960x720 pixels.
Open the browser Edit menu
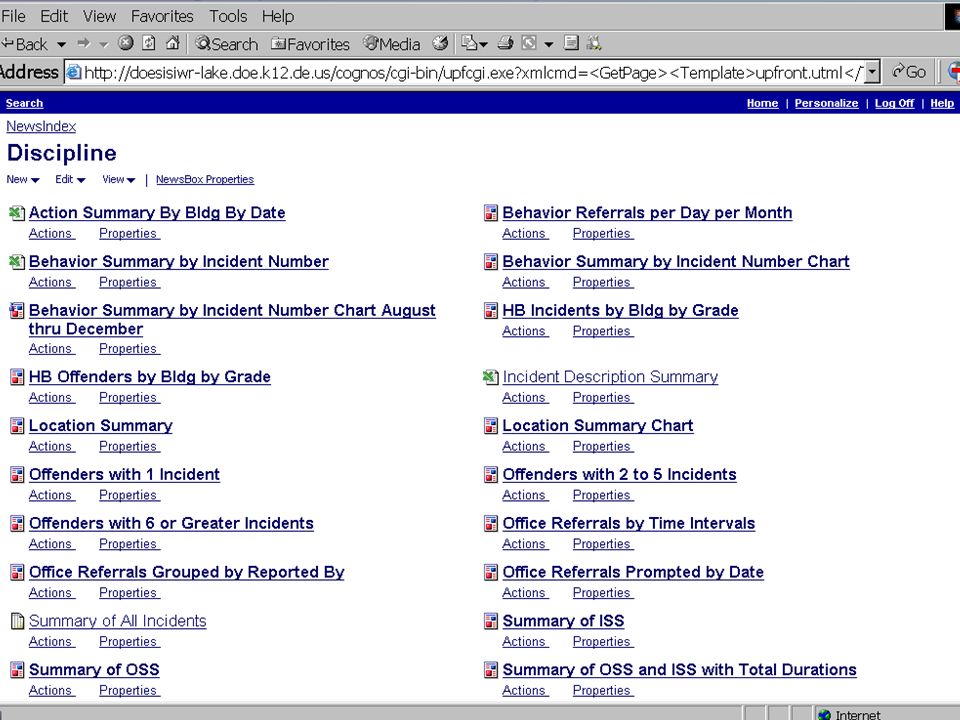(54, 17)
